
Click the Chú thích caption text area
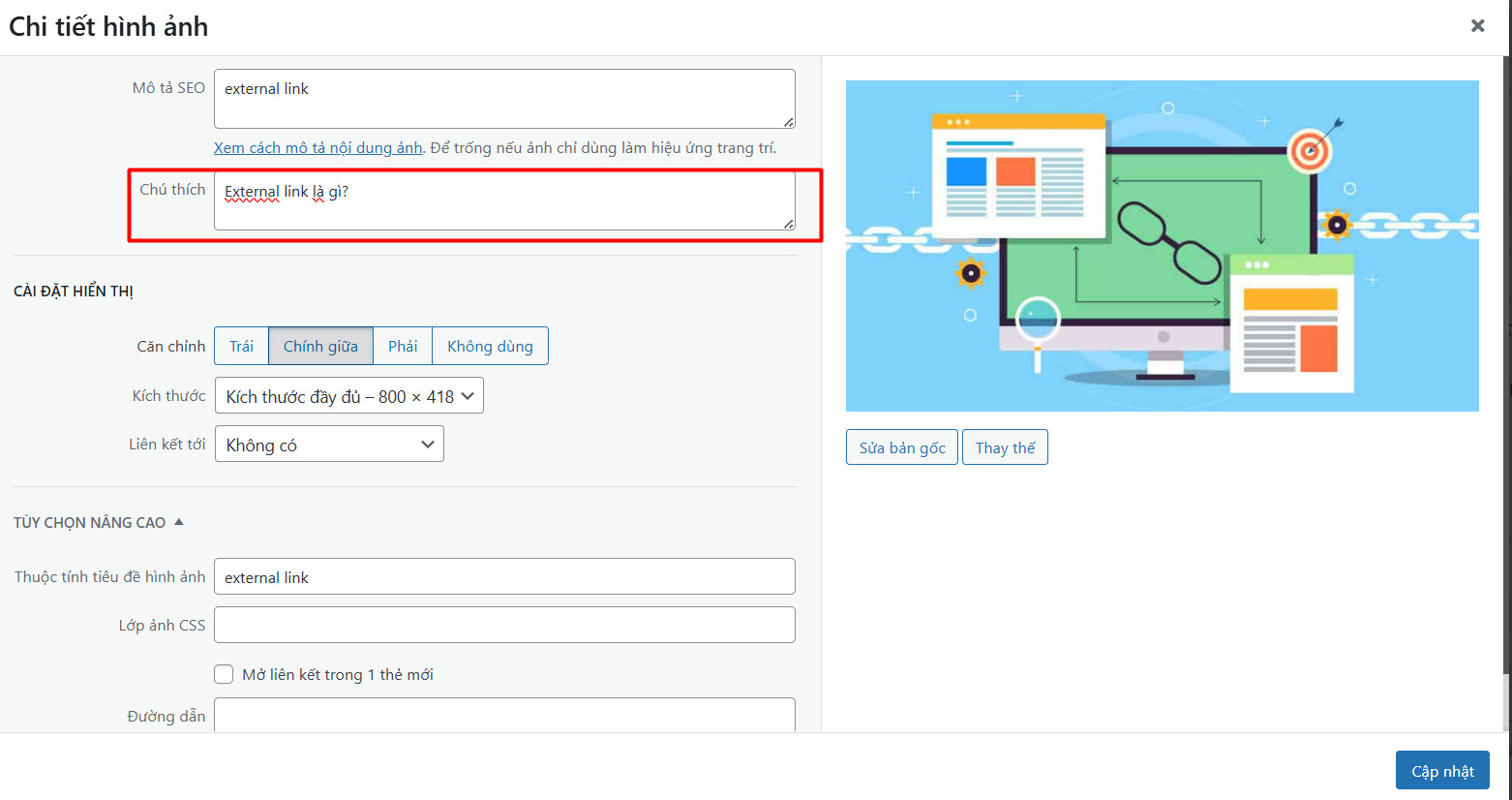click(x=504, y=200)
